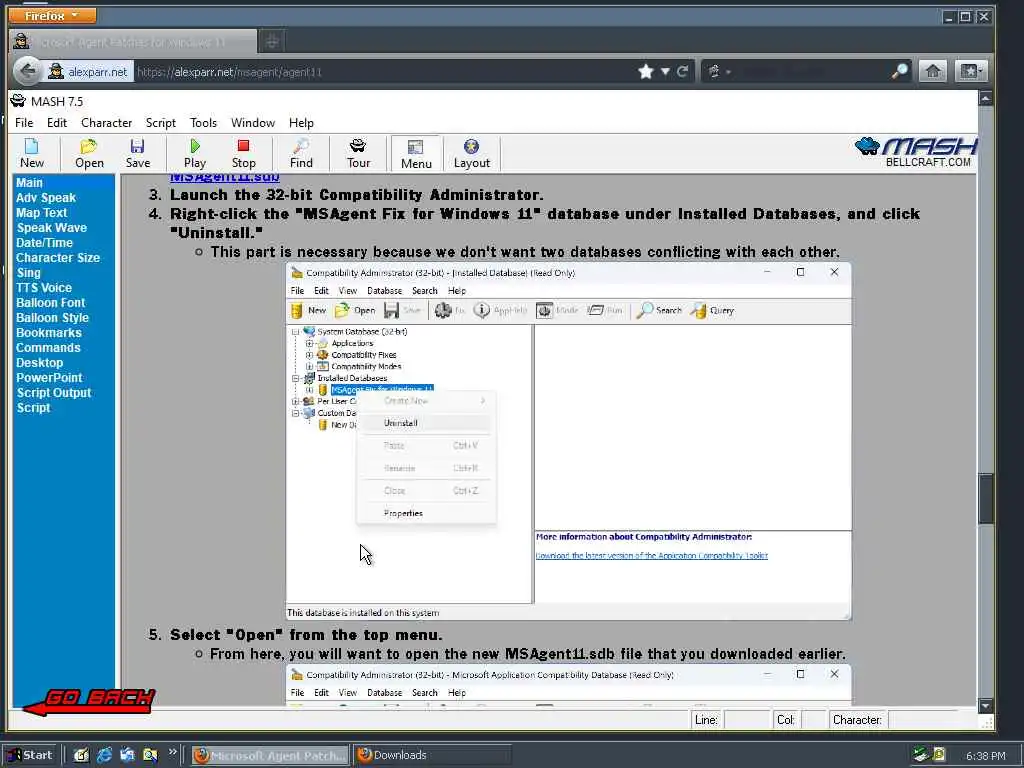The width and height of the screenshot is (1024, 768).
Task: Open the Help menu in MASH
Action: click(301, 123)
